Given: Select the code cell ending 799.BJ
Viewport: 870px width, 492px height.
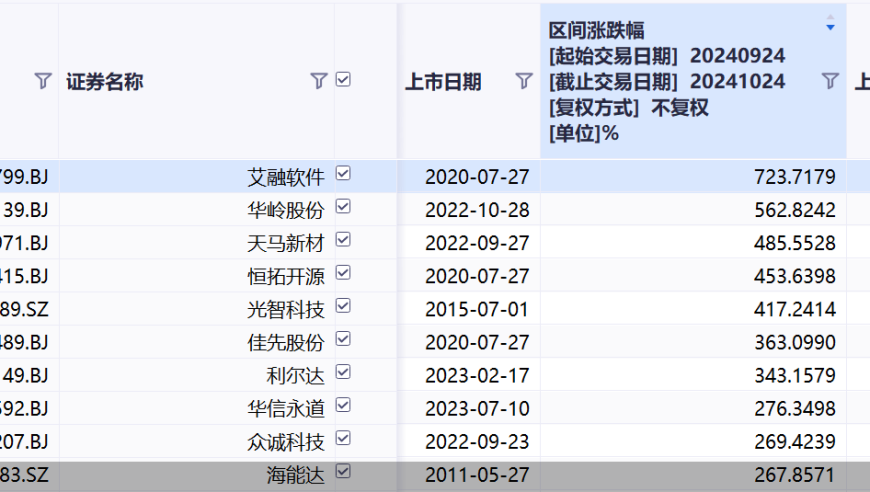Looking at the screenshot, I should click(x=29, y=177).
